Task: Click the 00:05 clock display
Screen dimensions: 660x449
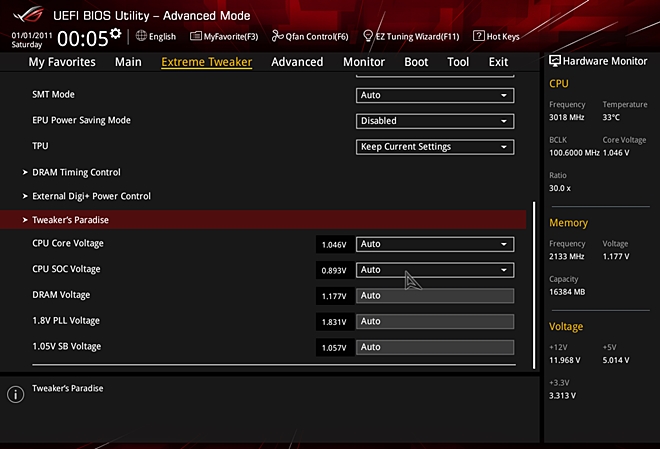Action: 83,39
